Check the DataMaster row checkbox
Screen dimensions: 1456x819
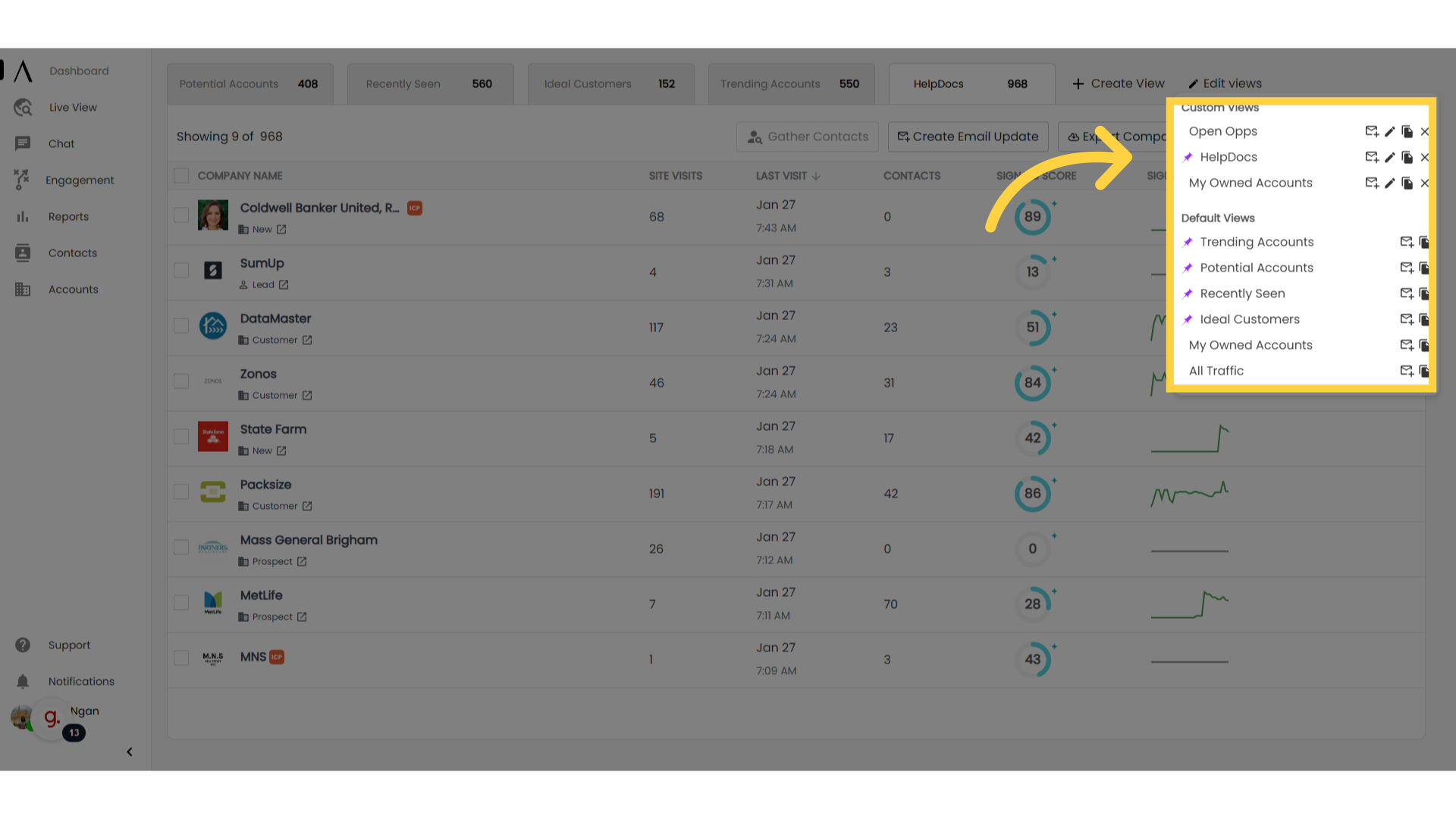coord(181,326)
